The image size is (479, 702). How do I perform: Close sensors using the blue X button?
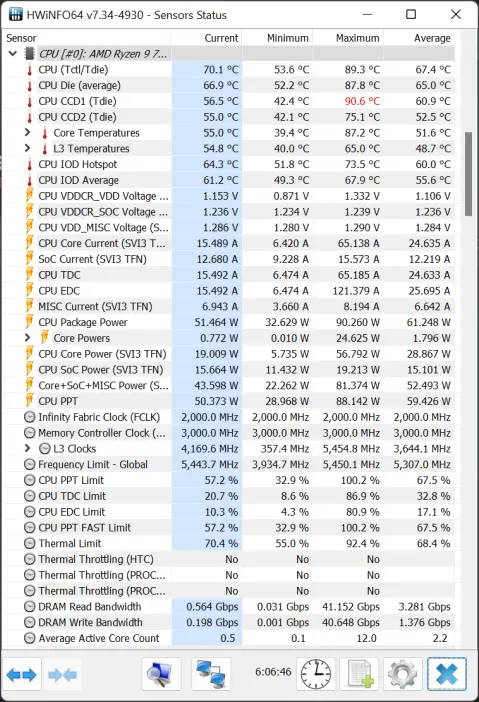click(447, 674)
